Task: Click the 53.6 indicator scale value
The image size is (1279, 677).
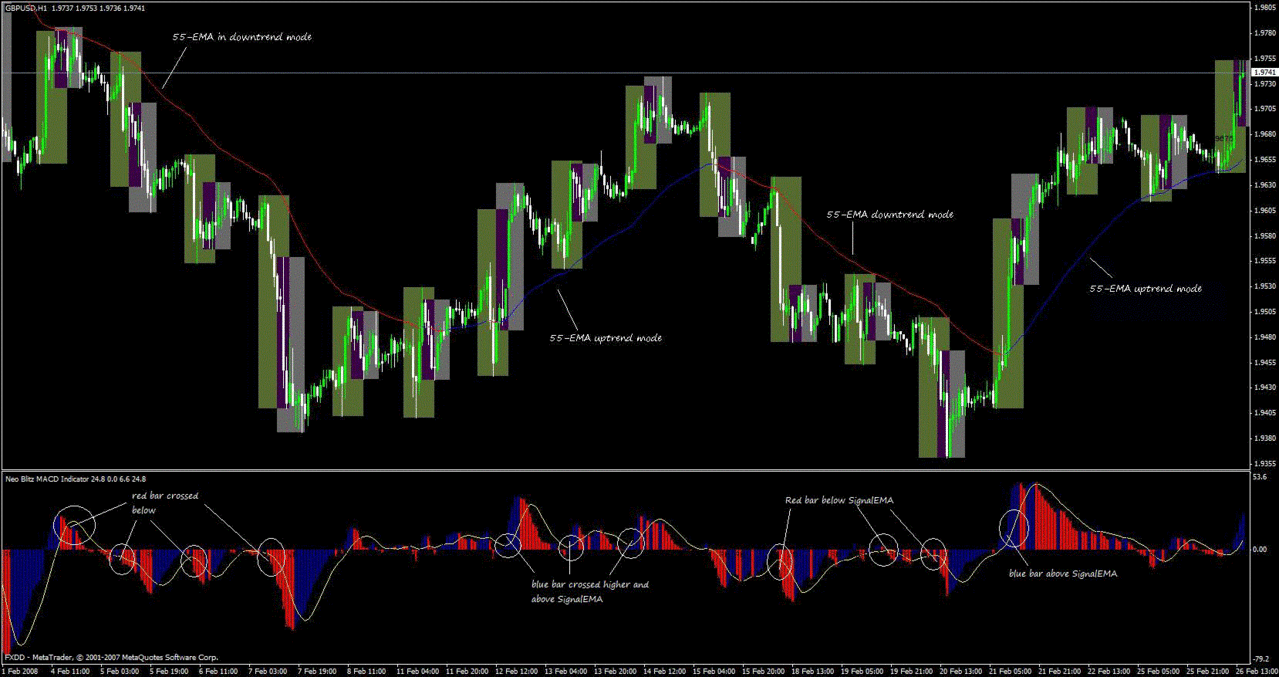Action: click(x=1261, y=478)
